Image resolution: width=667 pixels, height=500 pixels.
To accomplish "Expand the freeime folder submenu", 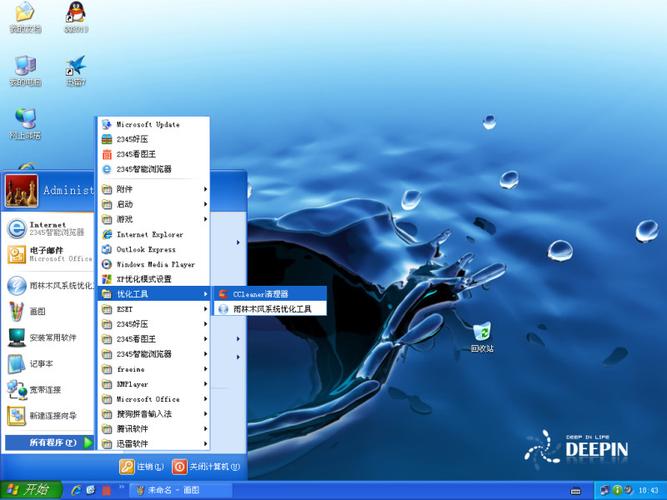I will [x=154, y=369].
